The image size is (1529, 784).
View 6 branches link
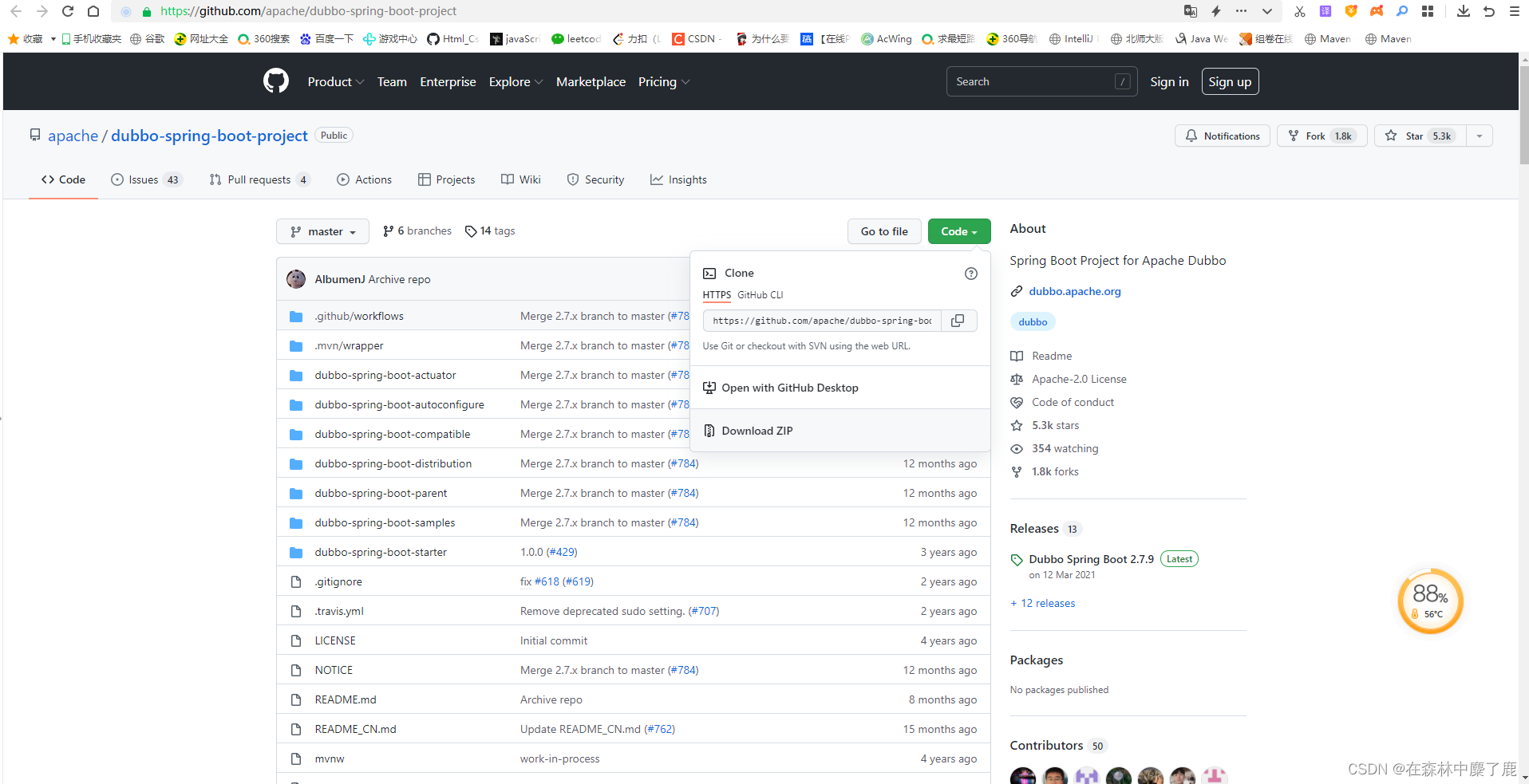(417, 231)
